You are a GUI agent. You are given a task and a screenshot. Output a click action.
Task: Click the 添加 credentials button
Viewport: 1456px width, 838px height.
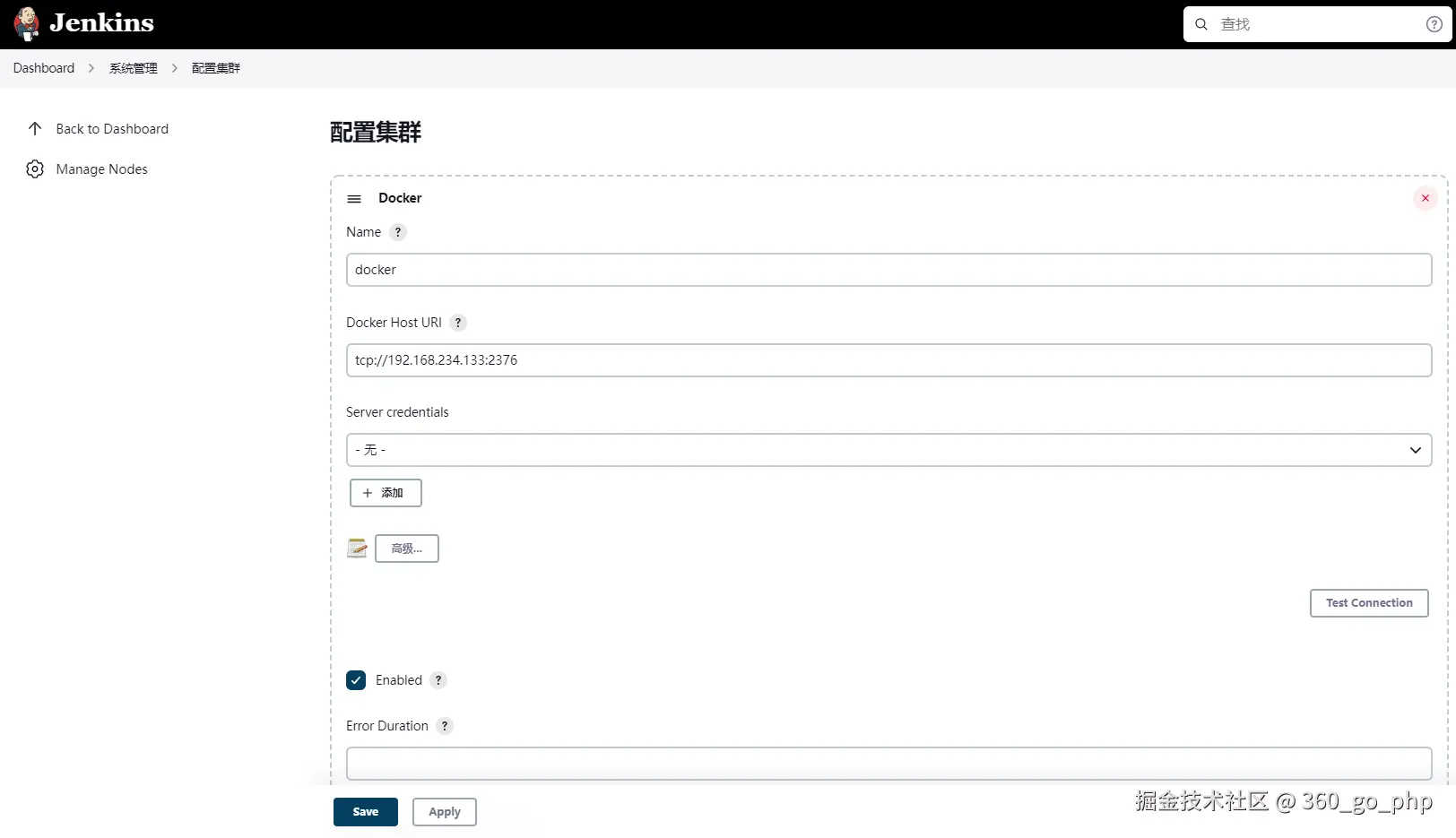(x=386, y=493)
